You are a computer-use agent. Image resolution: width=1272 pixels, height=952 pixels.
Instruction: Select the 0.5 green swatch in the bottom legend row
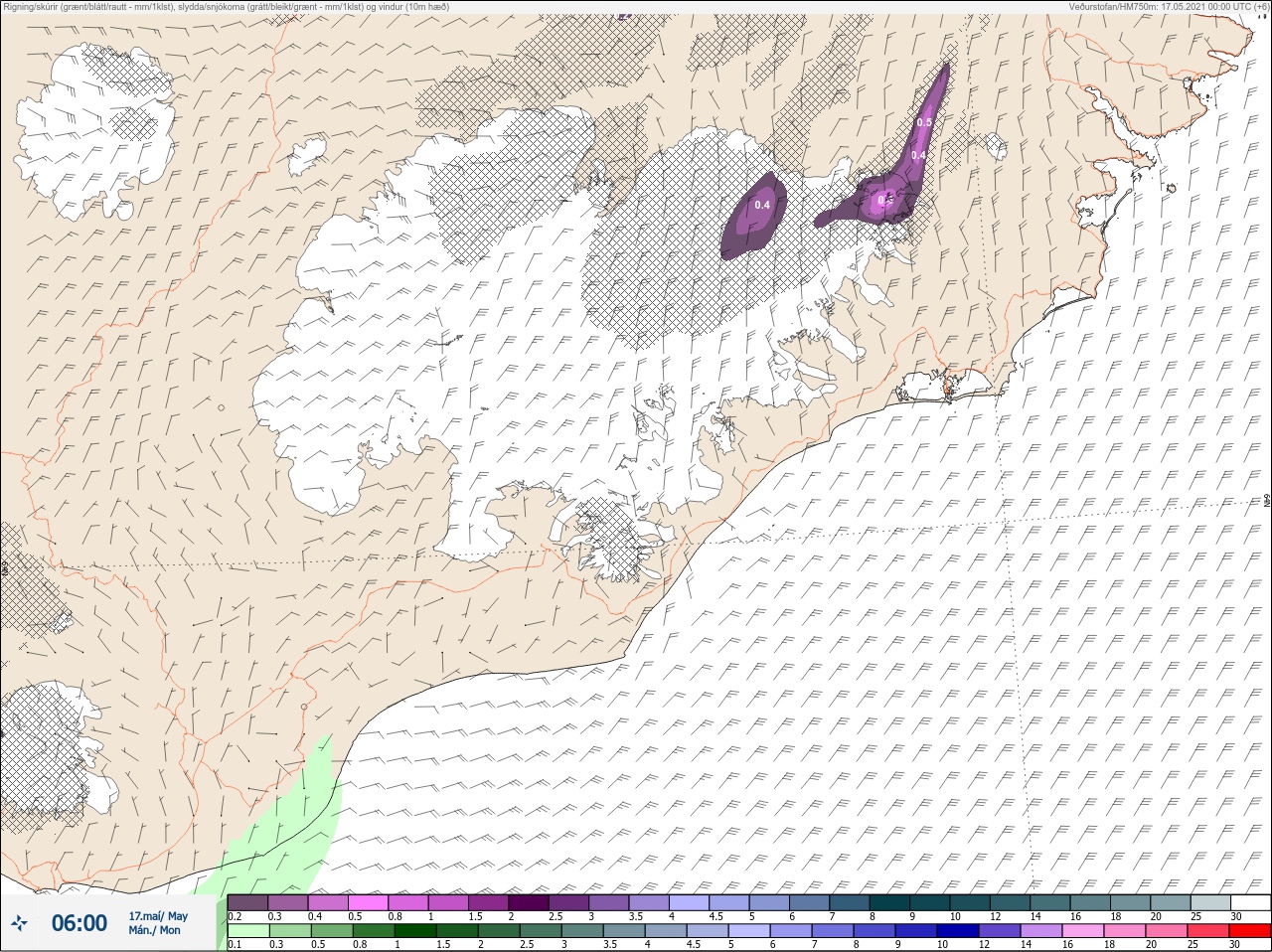(x=331, y=931)
